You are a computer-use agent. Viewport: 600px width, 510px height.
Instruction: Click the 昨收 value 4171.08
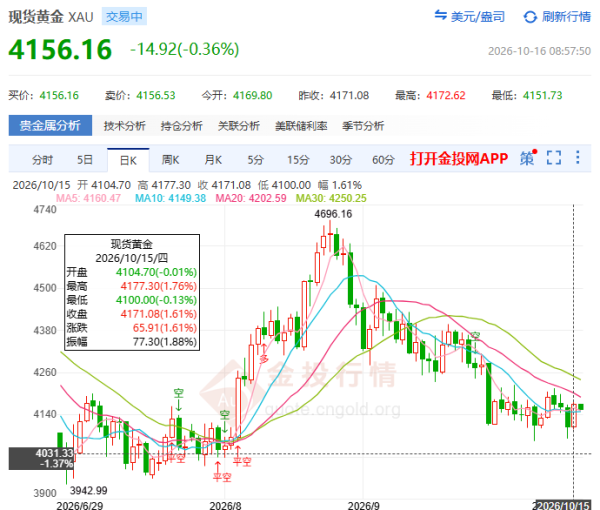[349, 95]
